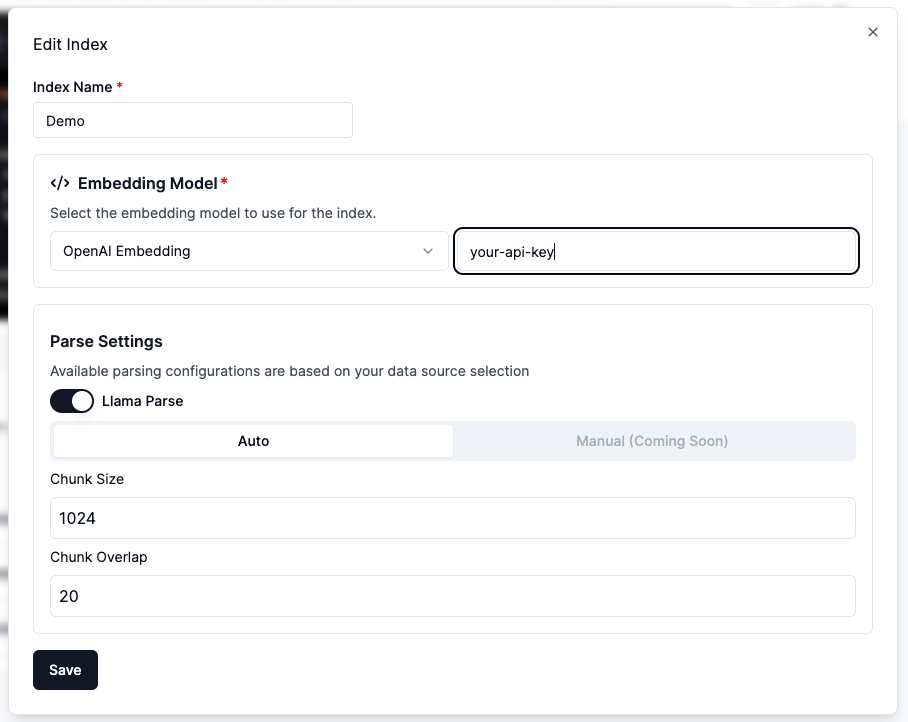Click the code brackets icon beside Embedding Model
908x722 pixels.
(x=60, y=183)
